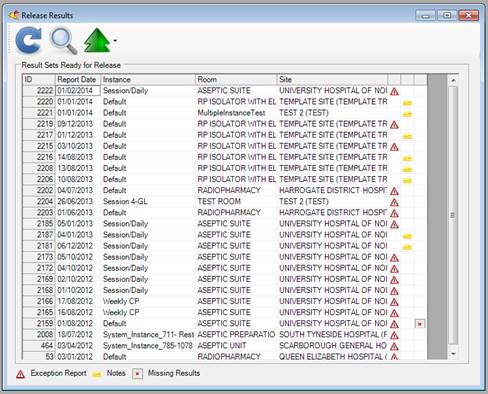Viewport: 488px width, 394px height.
Task: Select the TEST ROOM cell
Action: click(x=236, y=201)
